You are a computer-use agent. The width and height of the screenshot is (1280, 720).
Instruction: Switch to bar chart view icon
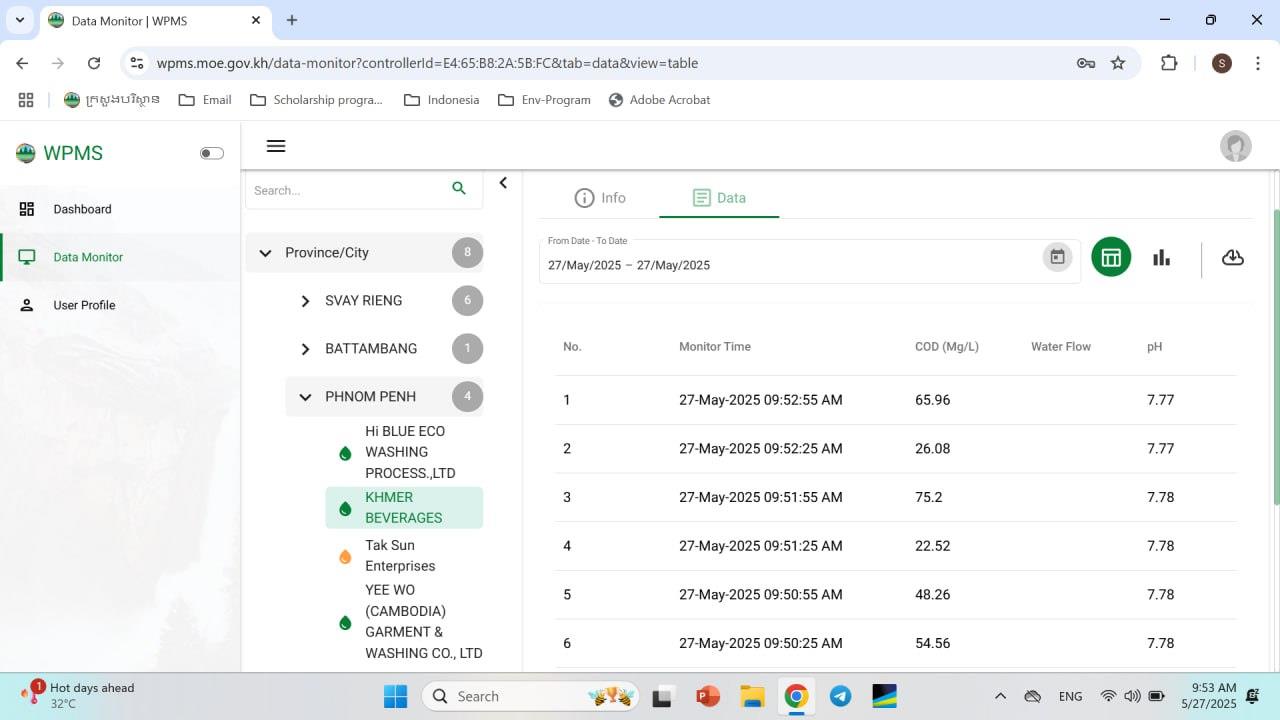pos(1161,257)
